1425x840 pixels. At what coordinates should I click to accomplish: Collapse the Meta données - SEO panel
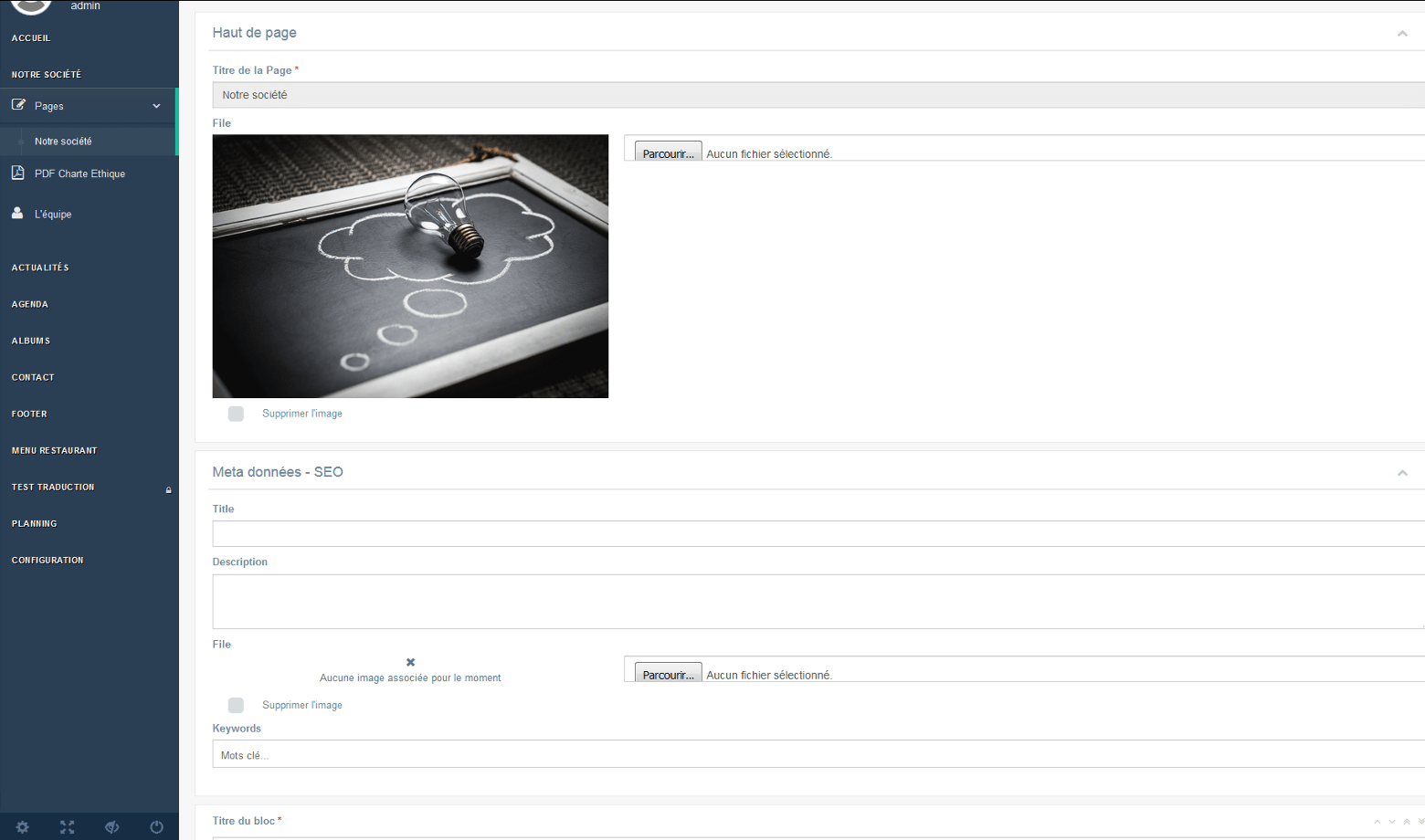[x=1402, y=473]
